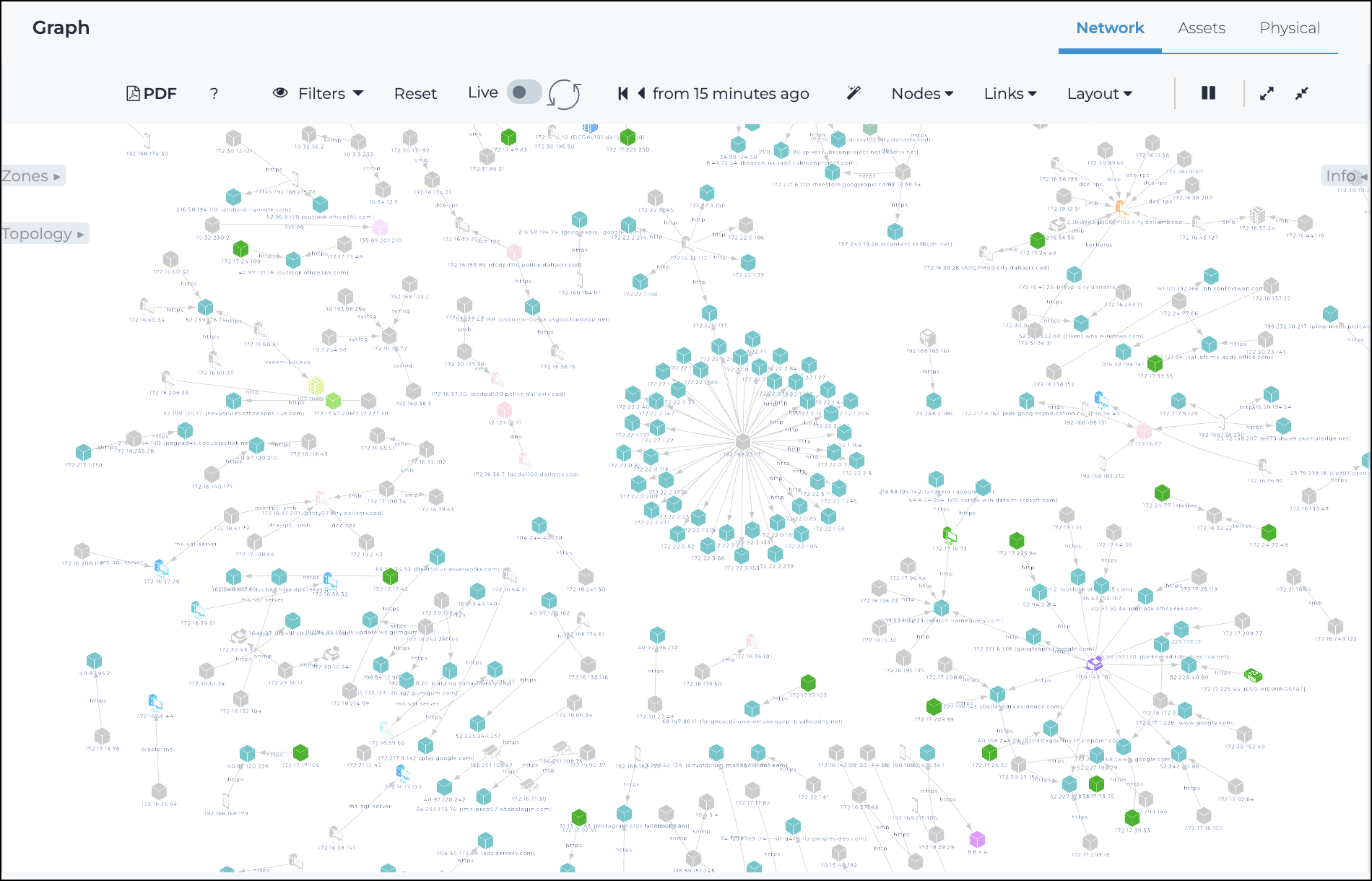Step back in time with left arrow
This screenshot has height=881, width=1372.
[641, 93]
